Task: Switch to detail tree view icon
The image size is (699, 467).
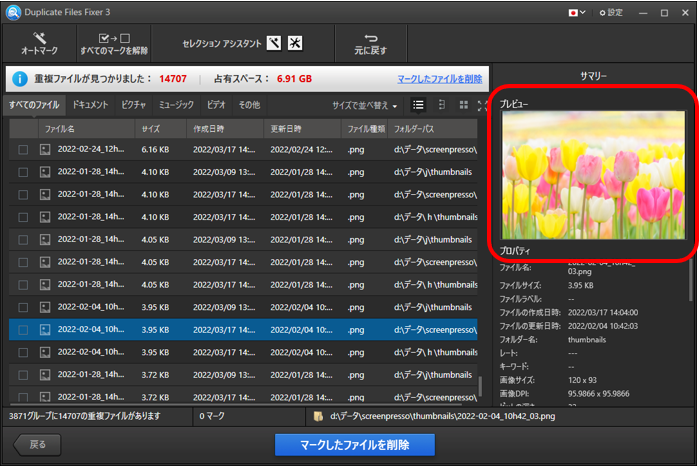Action: pyautogui.click(x=441, y=105)
